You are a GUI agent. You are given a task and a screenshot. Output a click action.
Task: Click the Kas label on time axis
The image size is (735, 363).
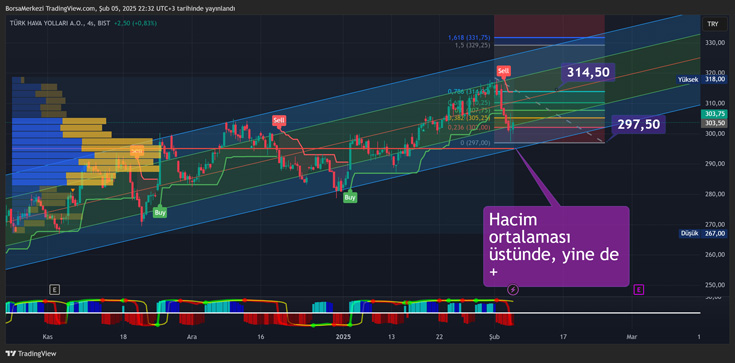tap(47, 336)
